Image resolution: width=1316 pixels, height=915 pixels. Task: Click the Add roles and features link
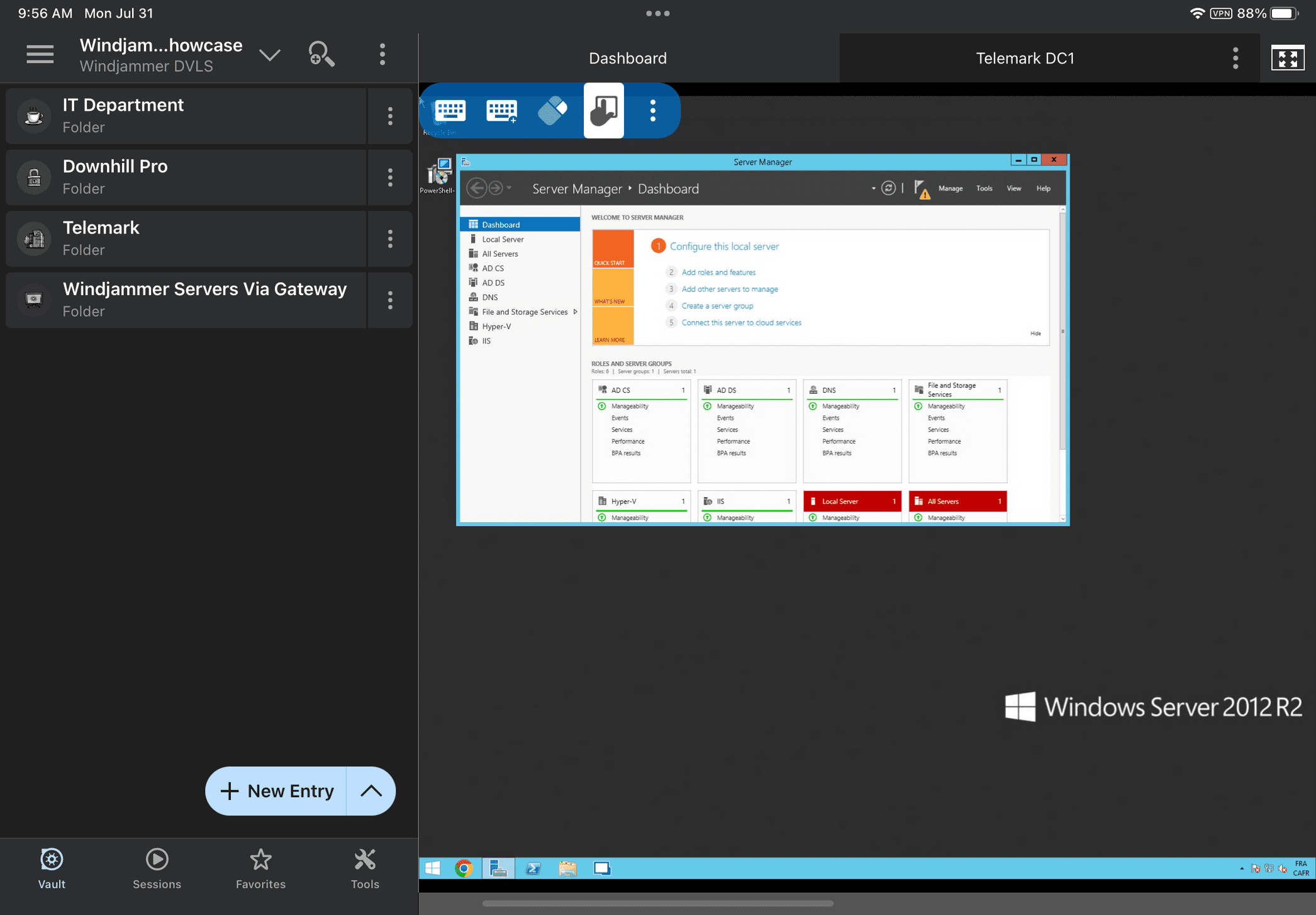pos(718,272)
